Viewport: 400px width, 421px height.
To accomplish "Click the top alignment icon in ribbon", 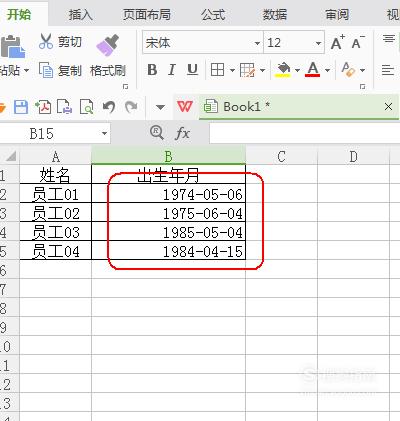I will (x=389, y=39).
